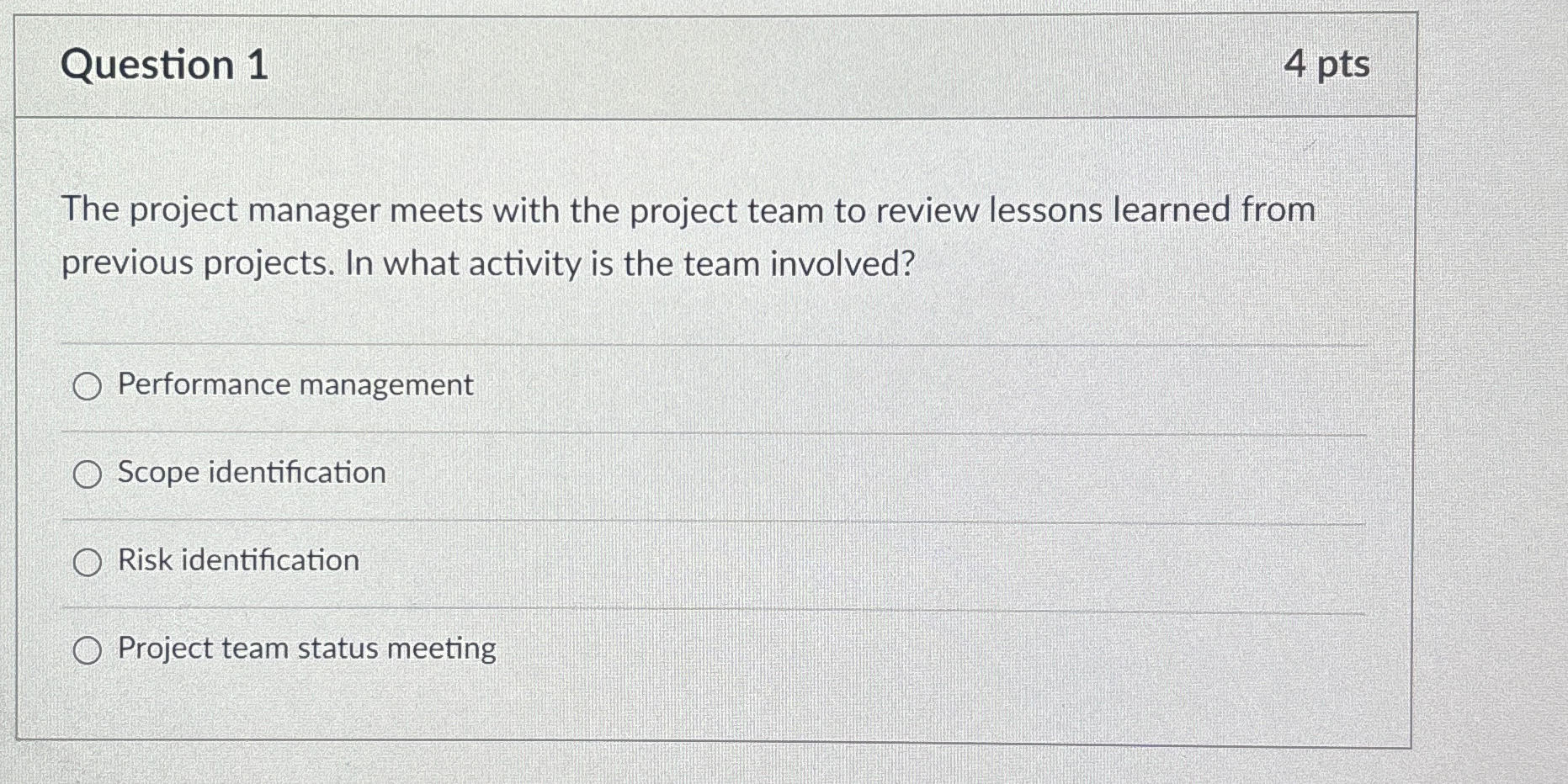This screenshot has width=1568, height=784.
Task: Select the Project team status meeting radio button
Action: (87, 649)
